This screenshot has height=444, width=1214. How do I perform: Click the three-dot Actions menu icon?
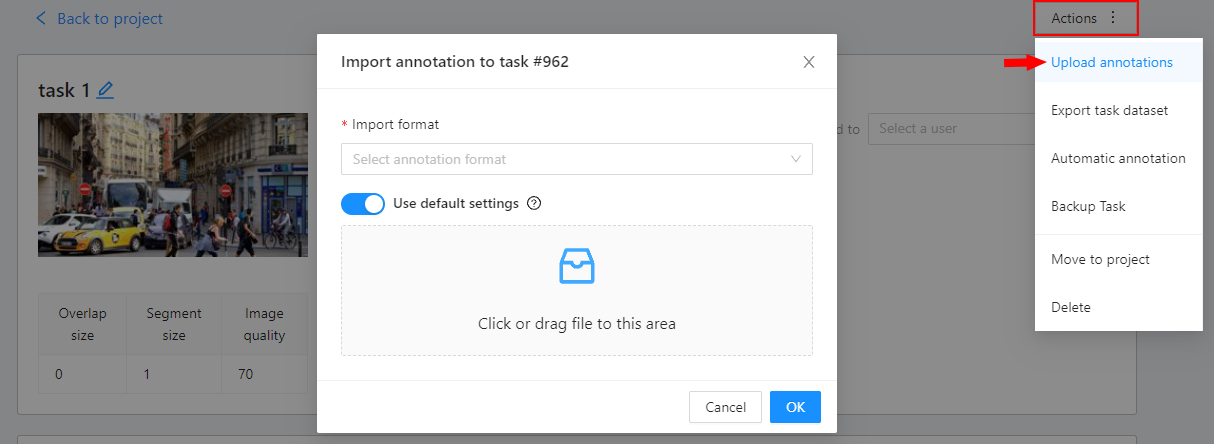[x=1113, y=18]
